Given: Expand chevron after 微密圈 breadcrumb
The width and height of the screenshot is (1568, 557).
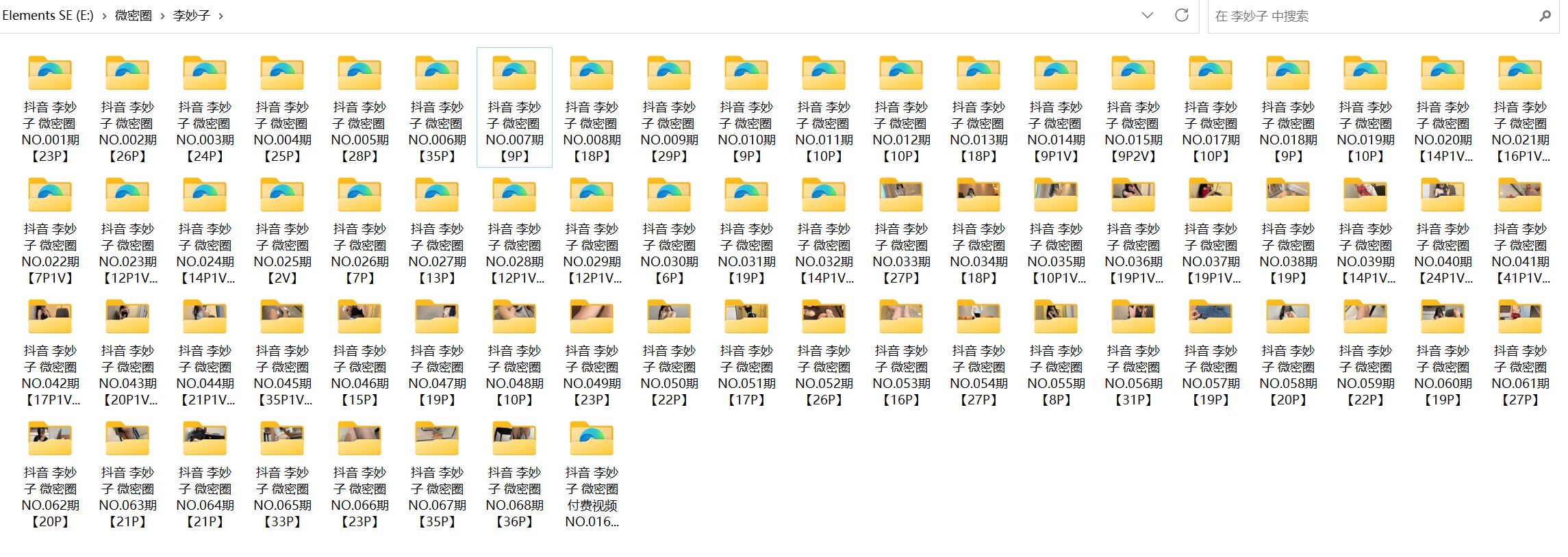Looking at the screenshot, I should click(x=162, y=16).
